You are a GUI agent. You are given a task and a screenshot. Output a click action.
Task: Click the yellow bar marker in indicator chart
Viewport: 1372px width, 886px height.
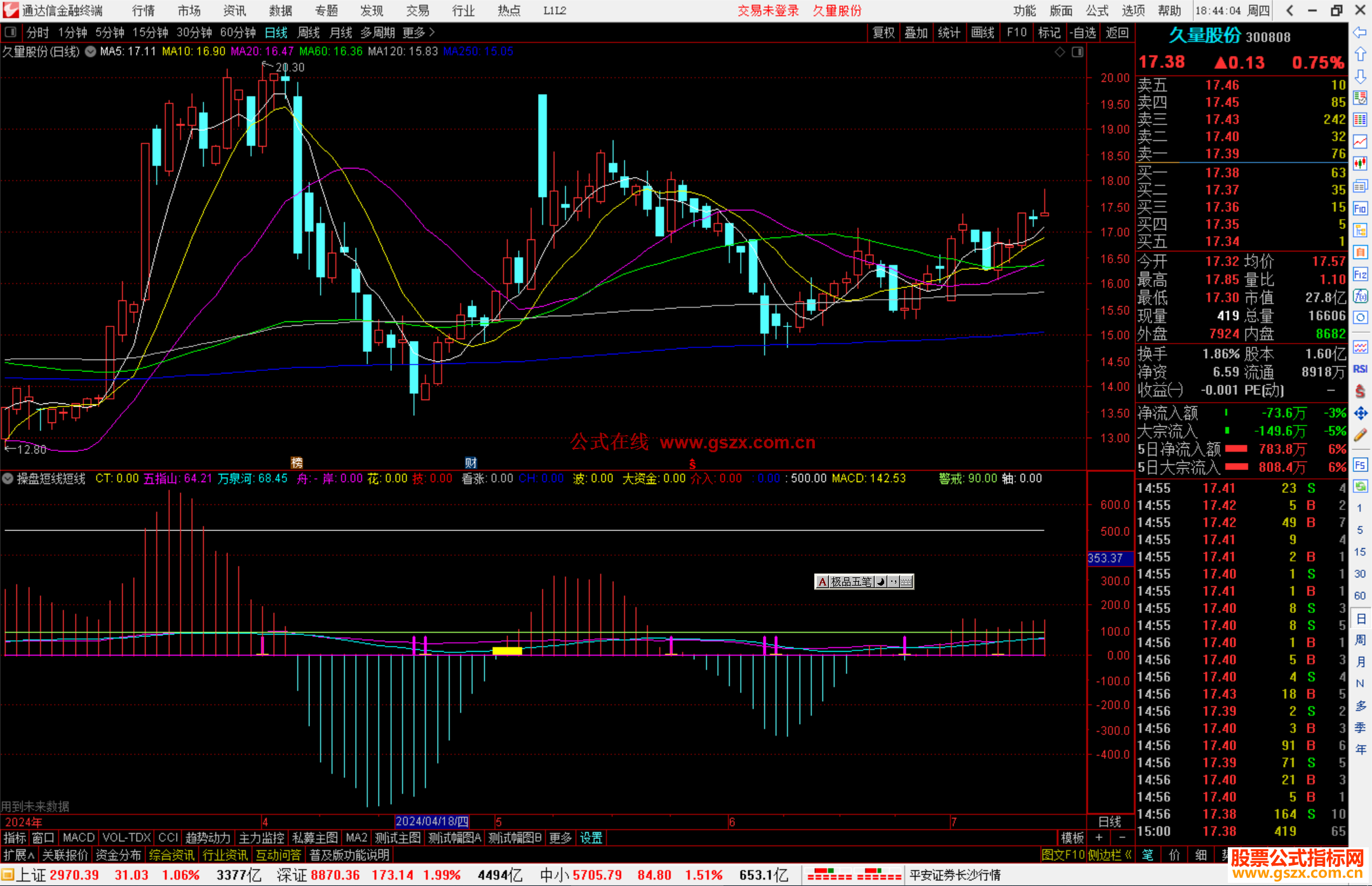tap(507, 650)
